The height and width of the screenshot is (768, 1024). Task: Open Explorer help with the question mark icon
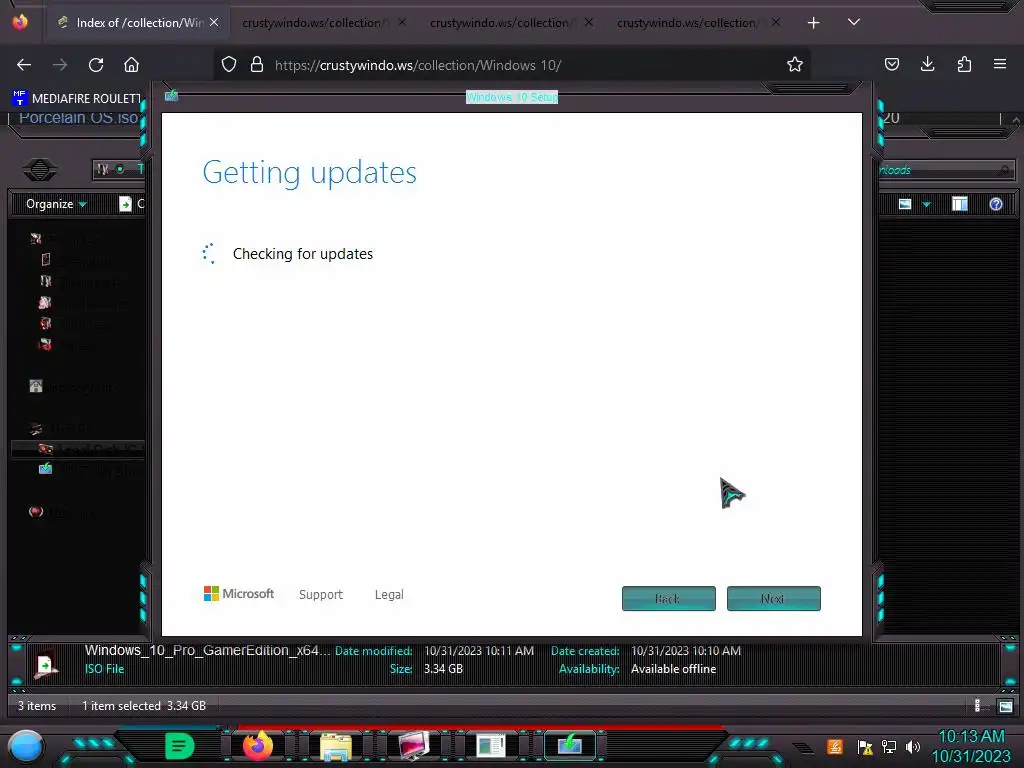[x=996, y=204]
